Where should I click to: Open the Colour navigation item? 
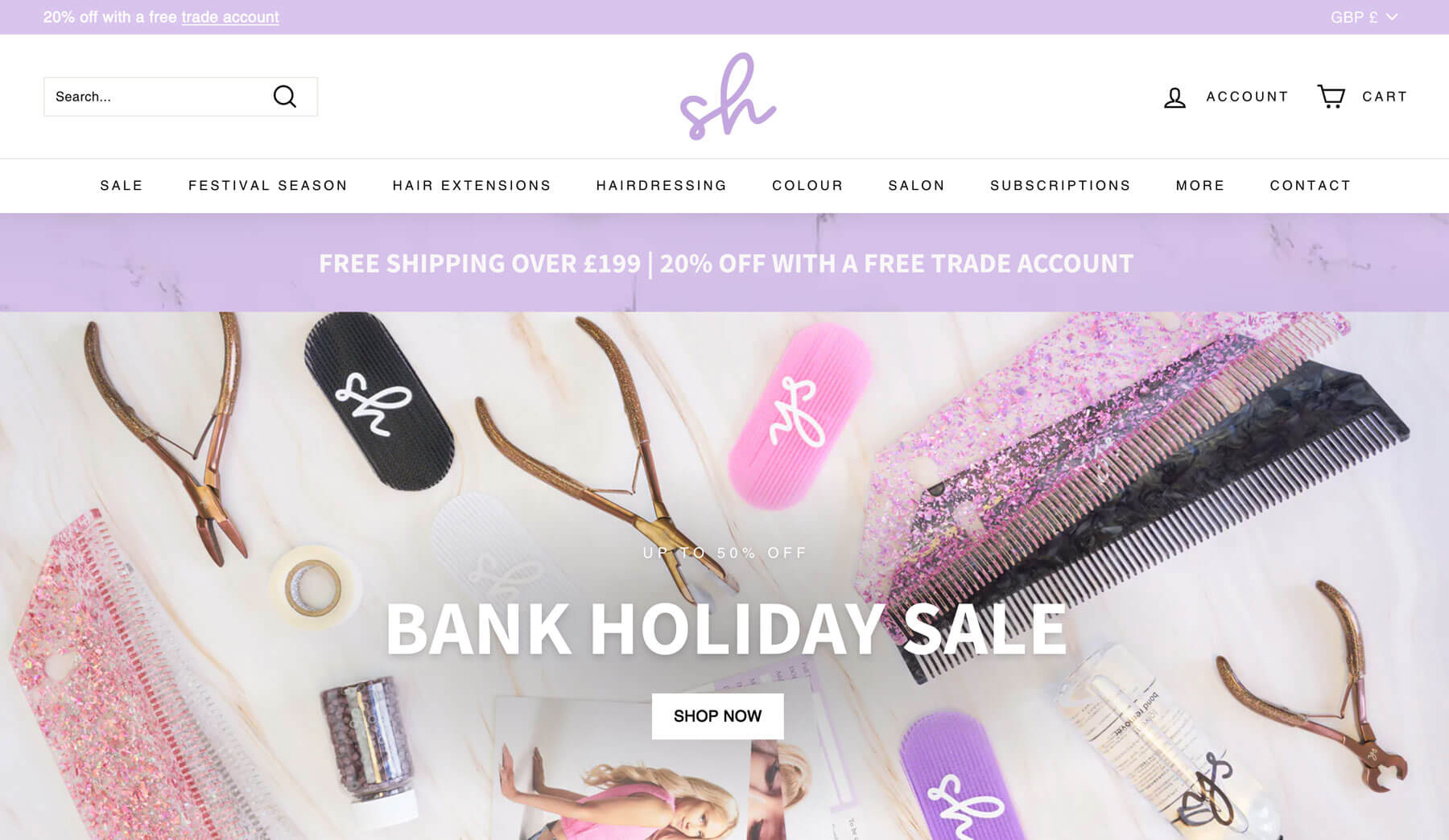(807, 186)
